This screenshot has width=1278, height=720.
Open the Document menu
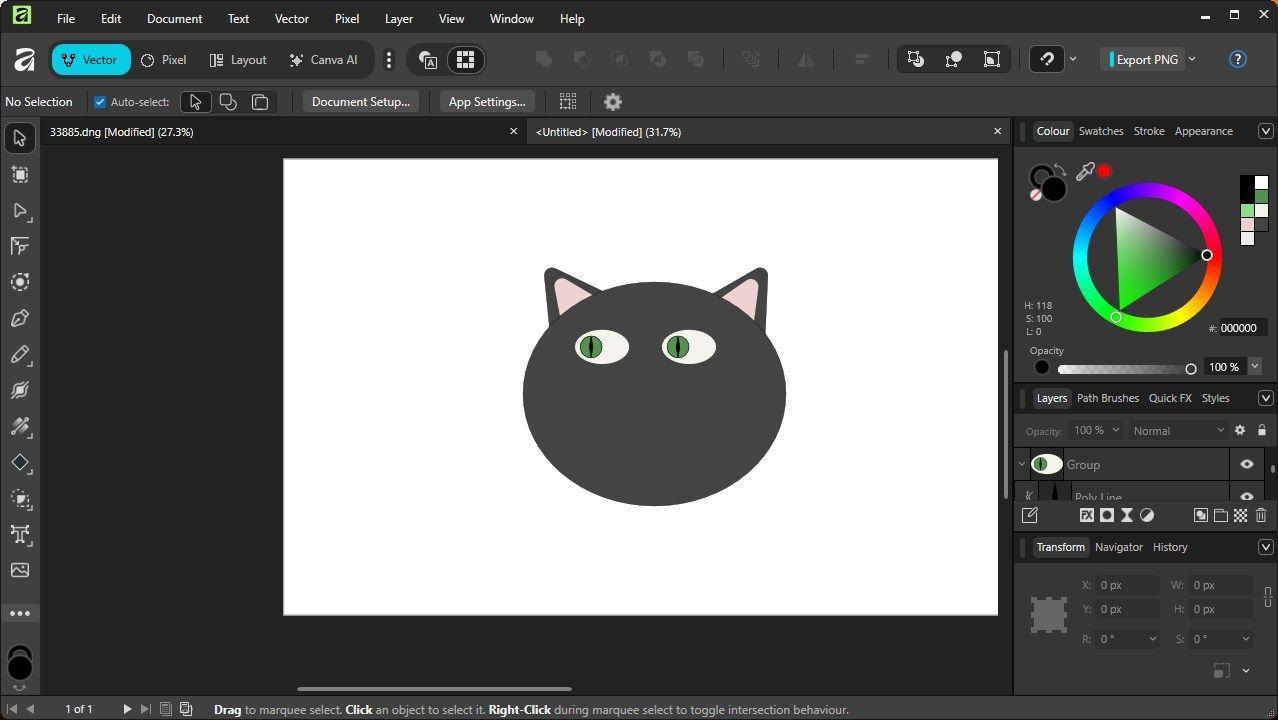[174, 19]
